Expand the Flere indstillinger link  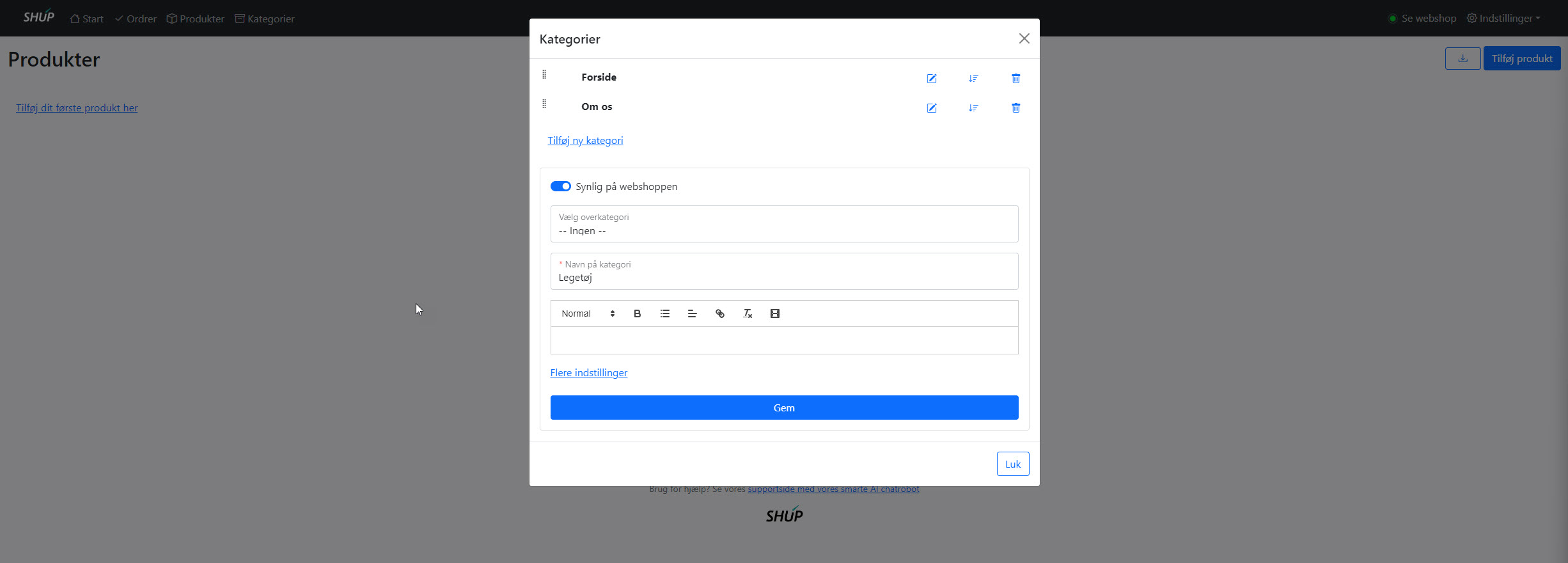(x=588, y=373)
